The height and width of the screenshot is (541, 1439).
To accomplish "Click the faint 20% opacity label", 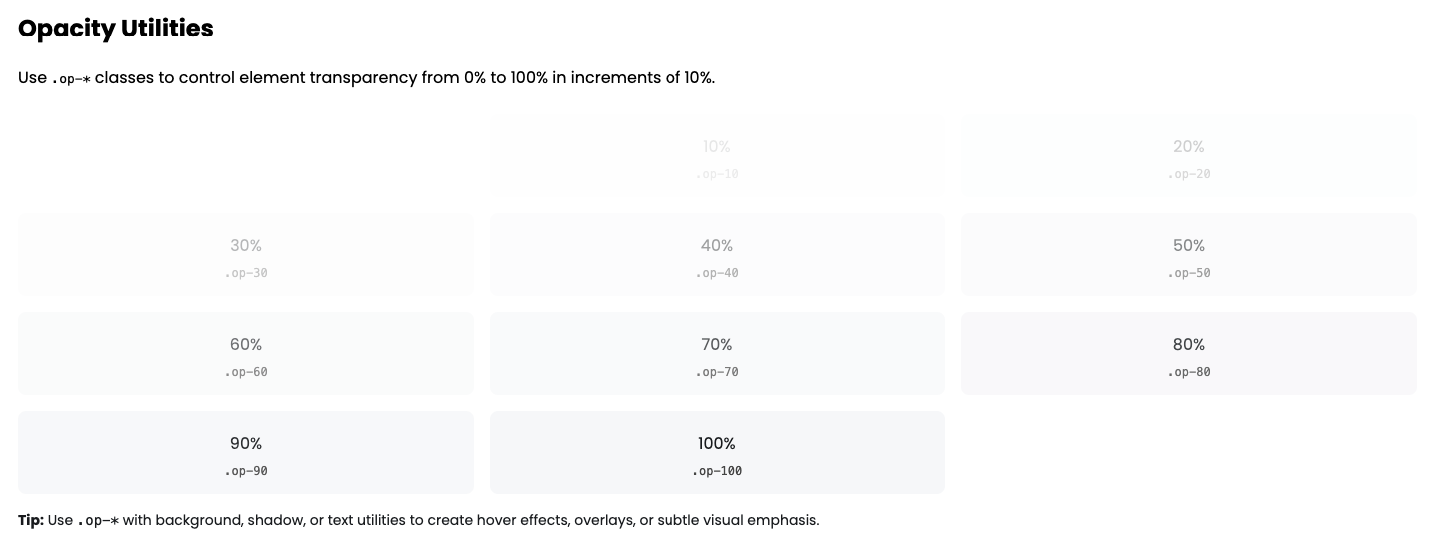I will pos(1189,146).
